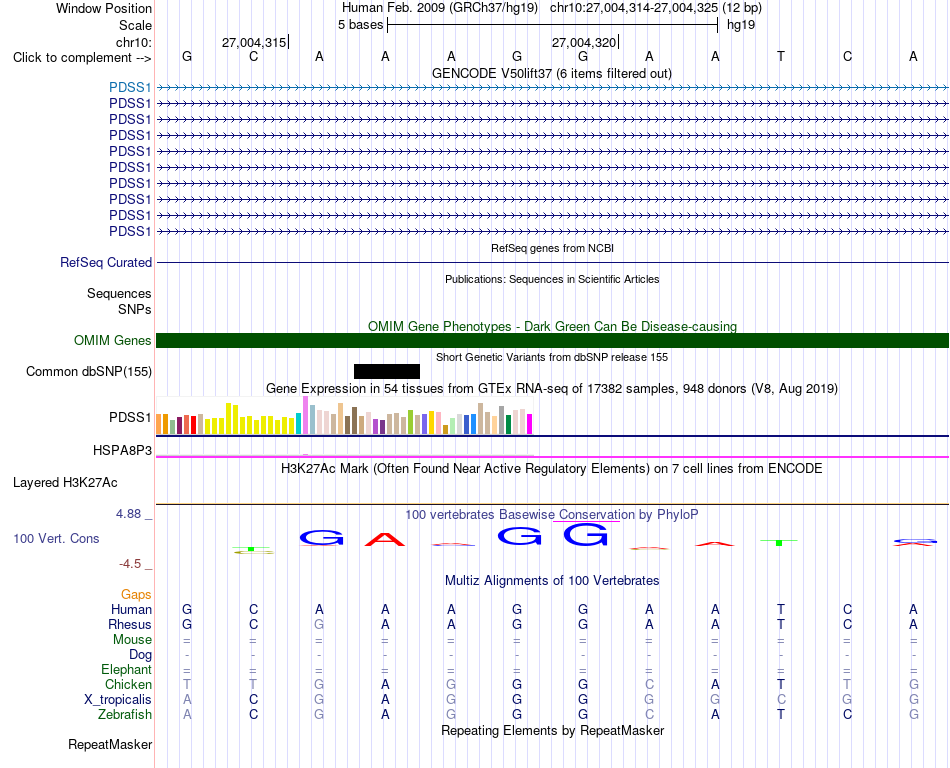Click the HSPA8P3 gene label
The height and width of the screenshot is (768, 950).
click(x=122, y=450)
